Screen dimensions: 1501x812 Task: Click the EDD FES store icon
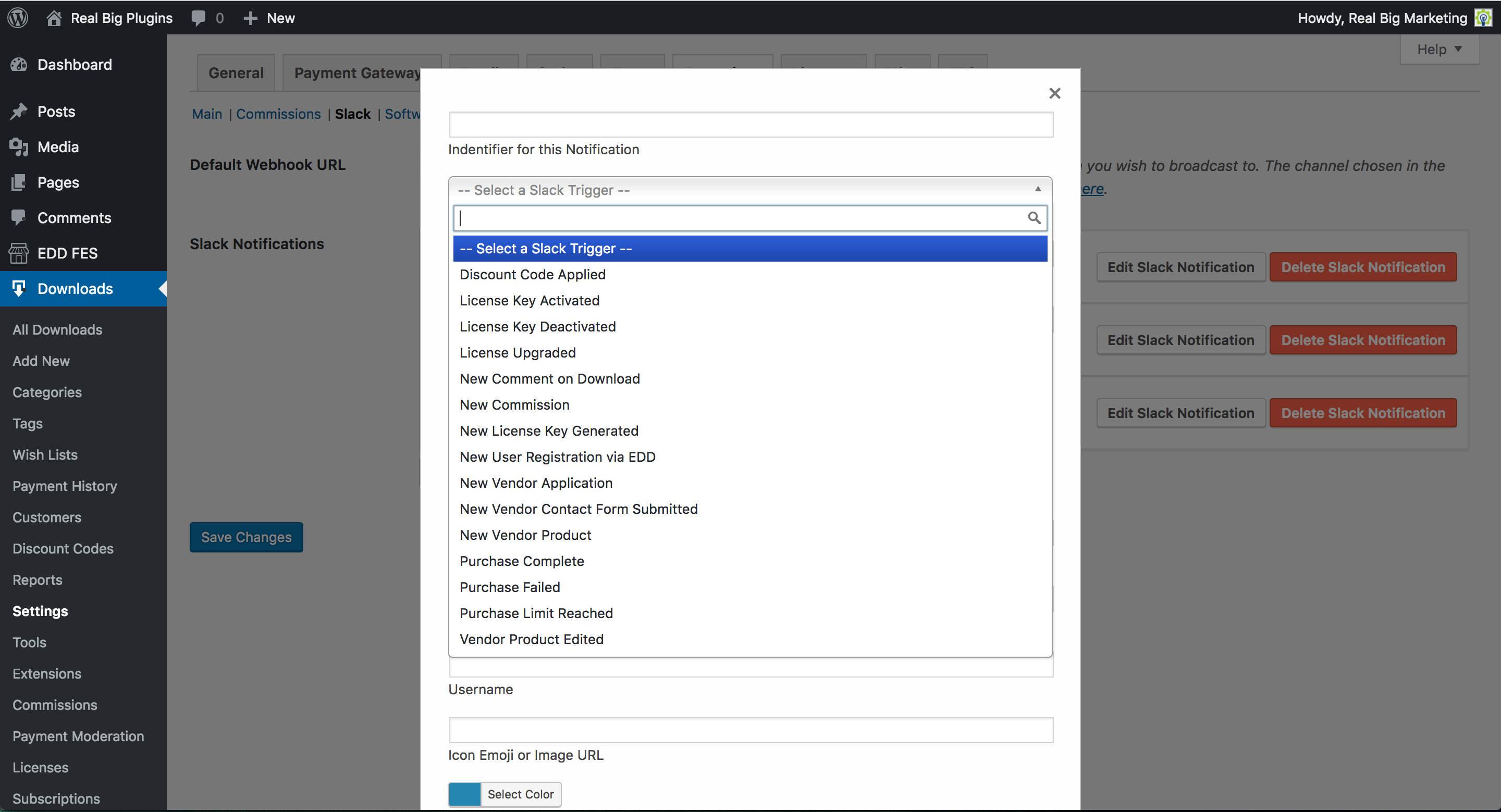tap(19, 253)
